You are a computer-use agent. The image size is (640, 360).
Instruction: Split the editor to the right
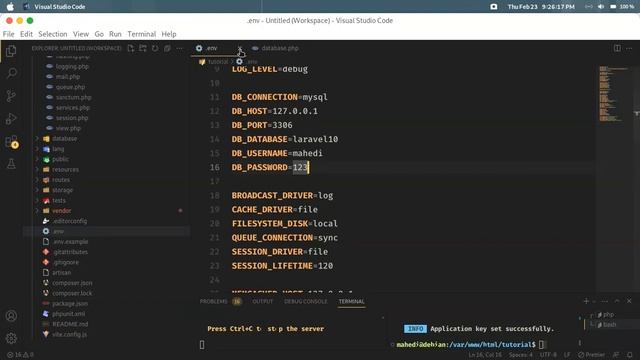[x=617, y=48]
